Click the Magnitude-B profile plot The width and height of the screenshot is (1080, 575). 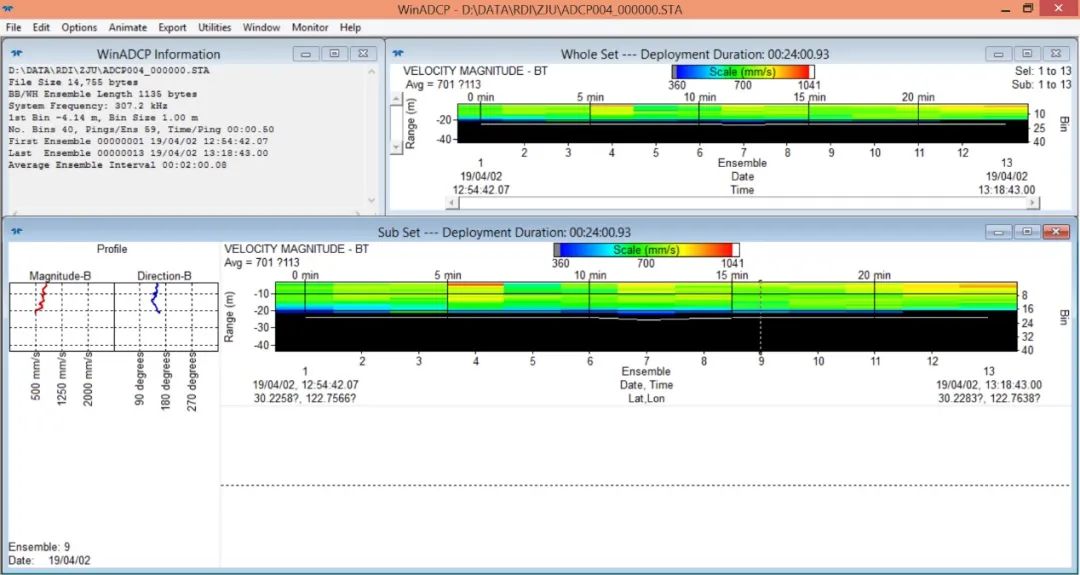[x=61, y=315]
